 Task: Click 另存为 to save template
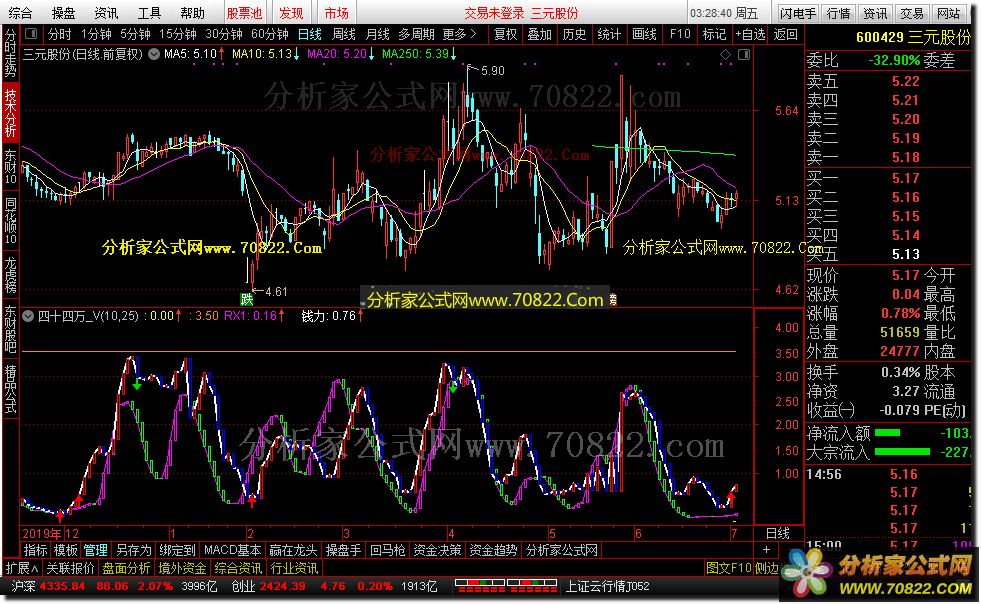point(133,550)
